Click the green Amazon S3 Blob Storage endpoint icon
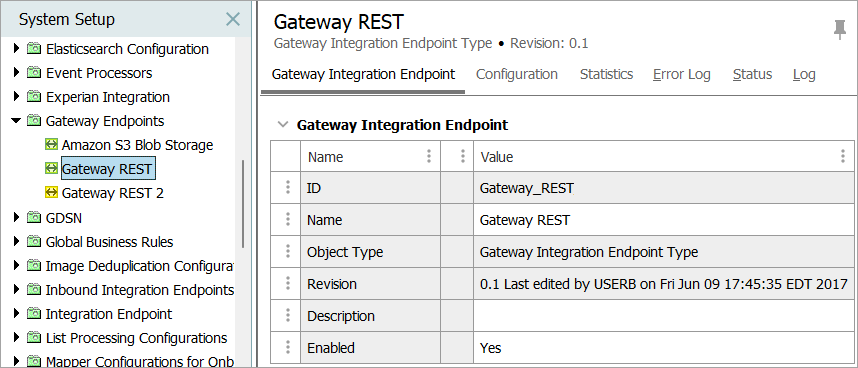 coord(51,145)
